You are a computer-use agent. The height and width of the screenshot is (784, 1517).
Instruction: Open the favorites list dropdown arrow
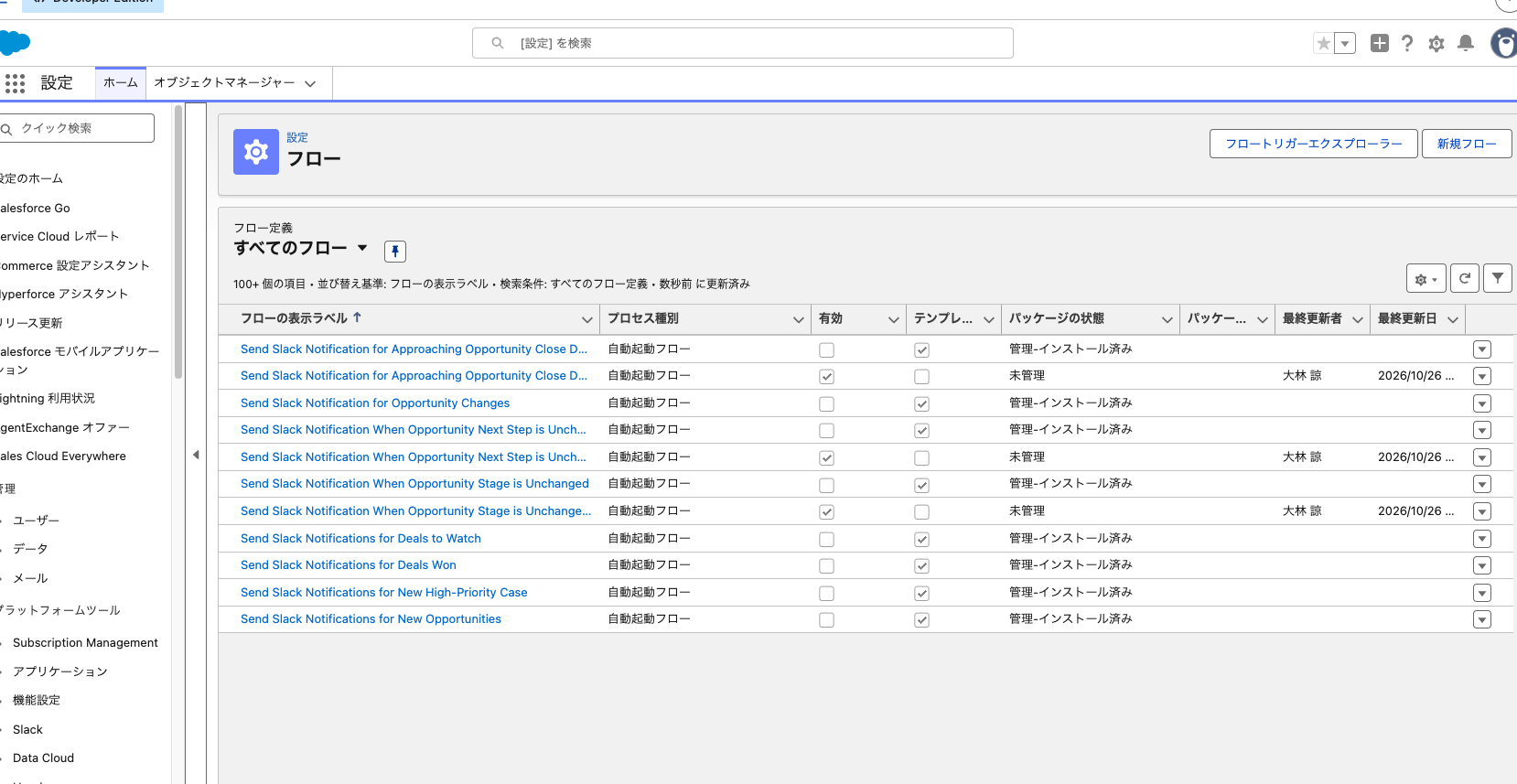pyautogui.click(x=1345, y=43)
